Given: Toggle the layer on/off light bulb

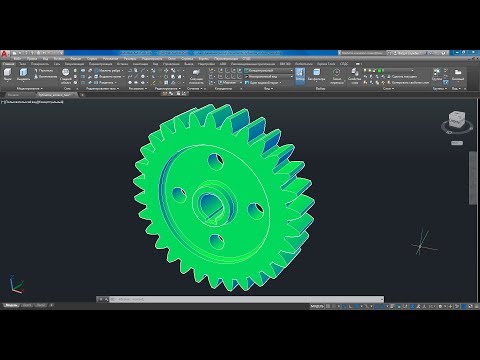Looking at the screenshot, I should (x=365, y=71).
